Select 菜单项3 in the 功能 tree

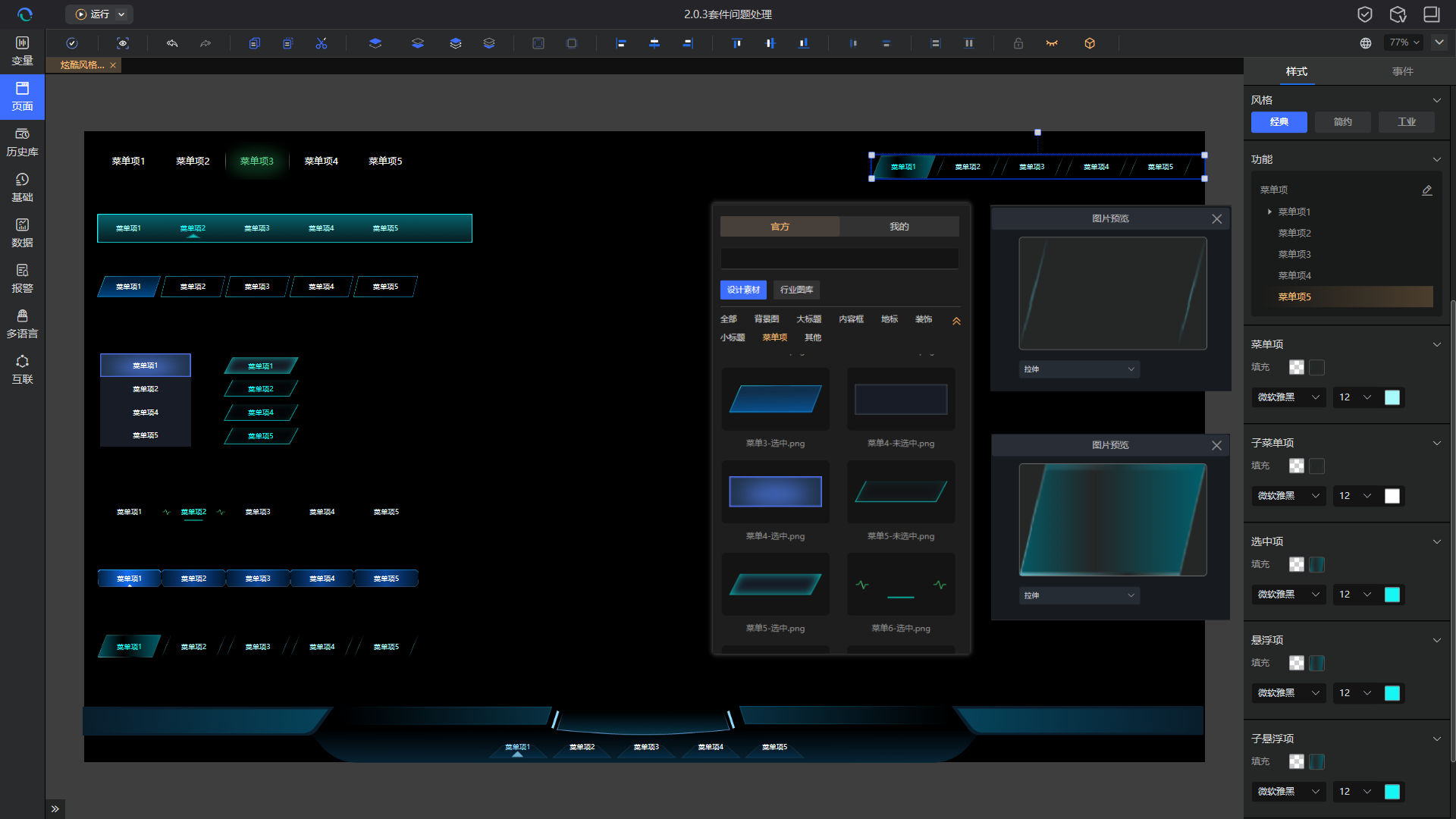[1294, 254]
